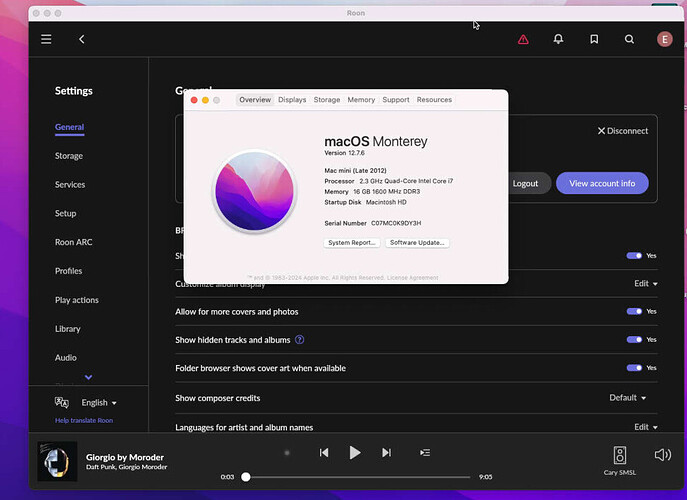Select Roon ARC in settings sidebar
The image size is (687, 500).
click(74, 242)
